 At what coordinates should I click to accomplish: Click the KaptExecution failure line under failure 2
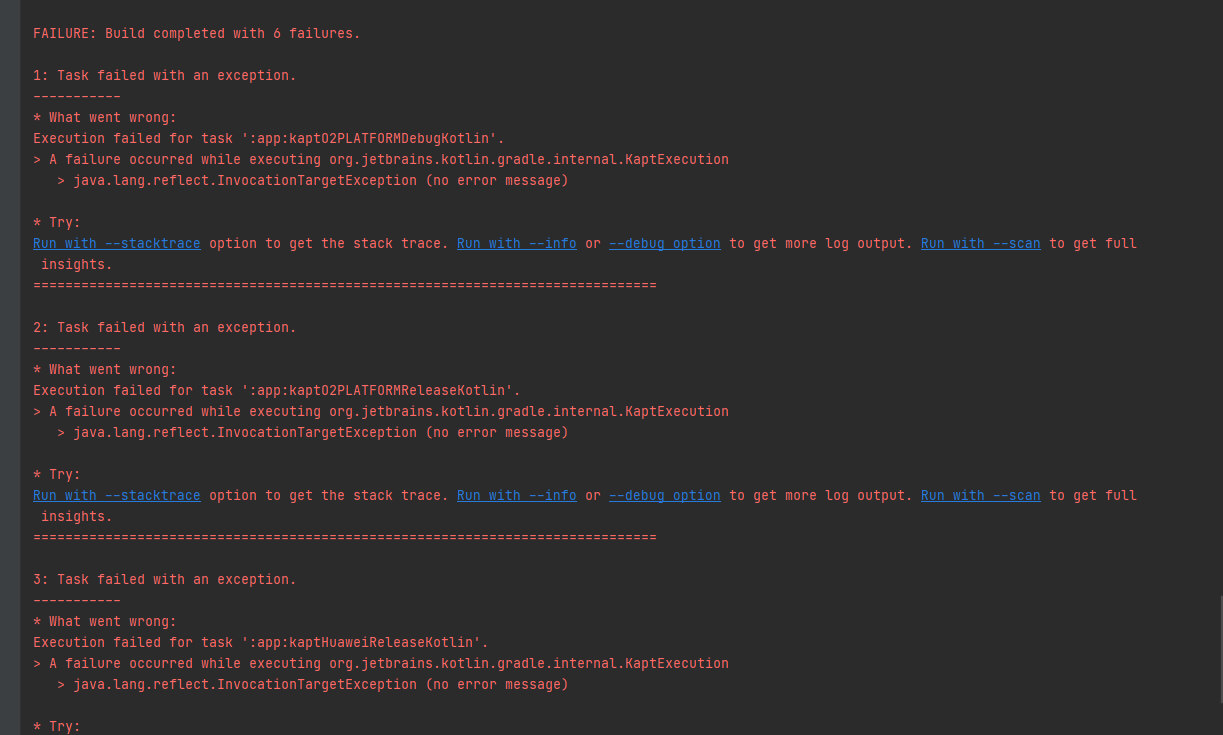(x=380, y=412)
